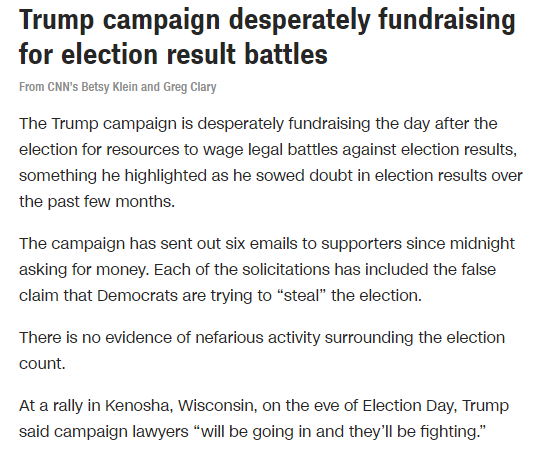Click the quote 'will be going in and they'll be fighting'
The width and height of the screenshot is (548, 458).
coord(339,431)
